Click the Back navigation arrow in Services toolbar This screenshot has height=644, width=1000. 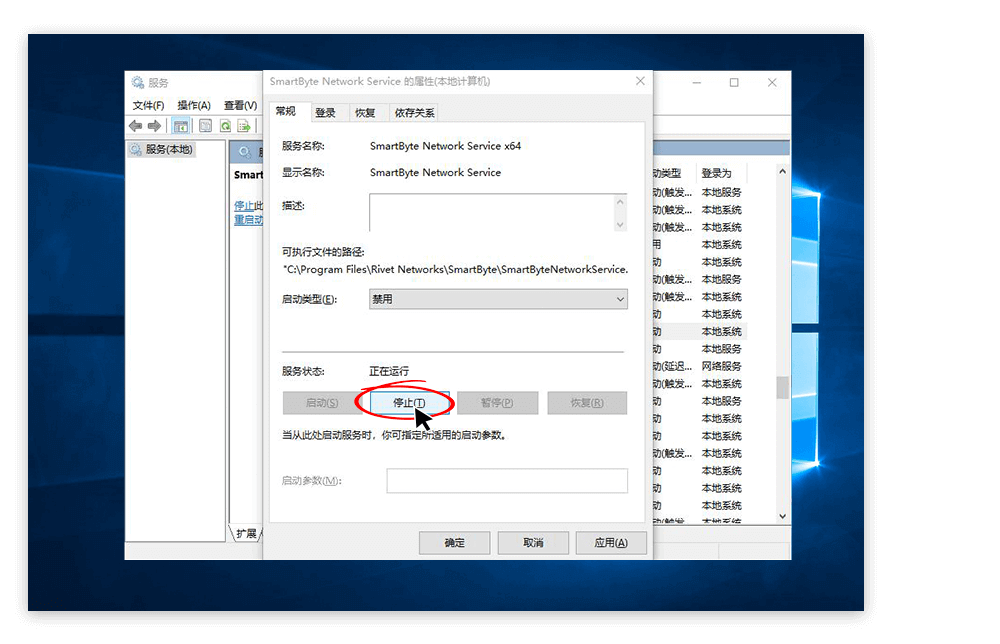(136, 125)
